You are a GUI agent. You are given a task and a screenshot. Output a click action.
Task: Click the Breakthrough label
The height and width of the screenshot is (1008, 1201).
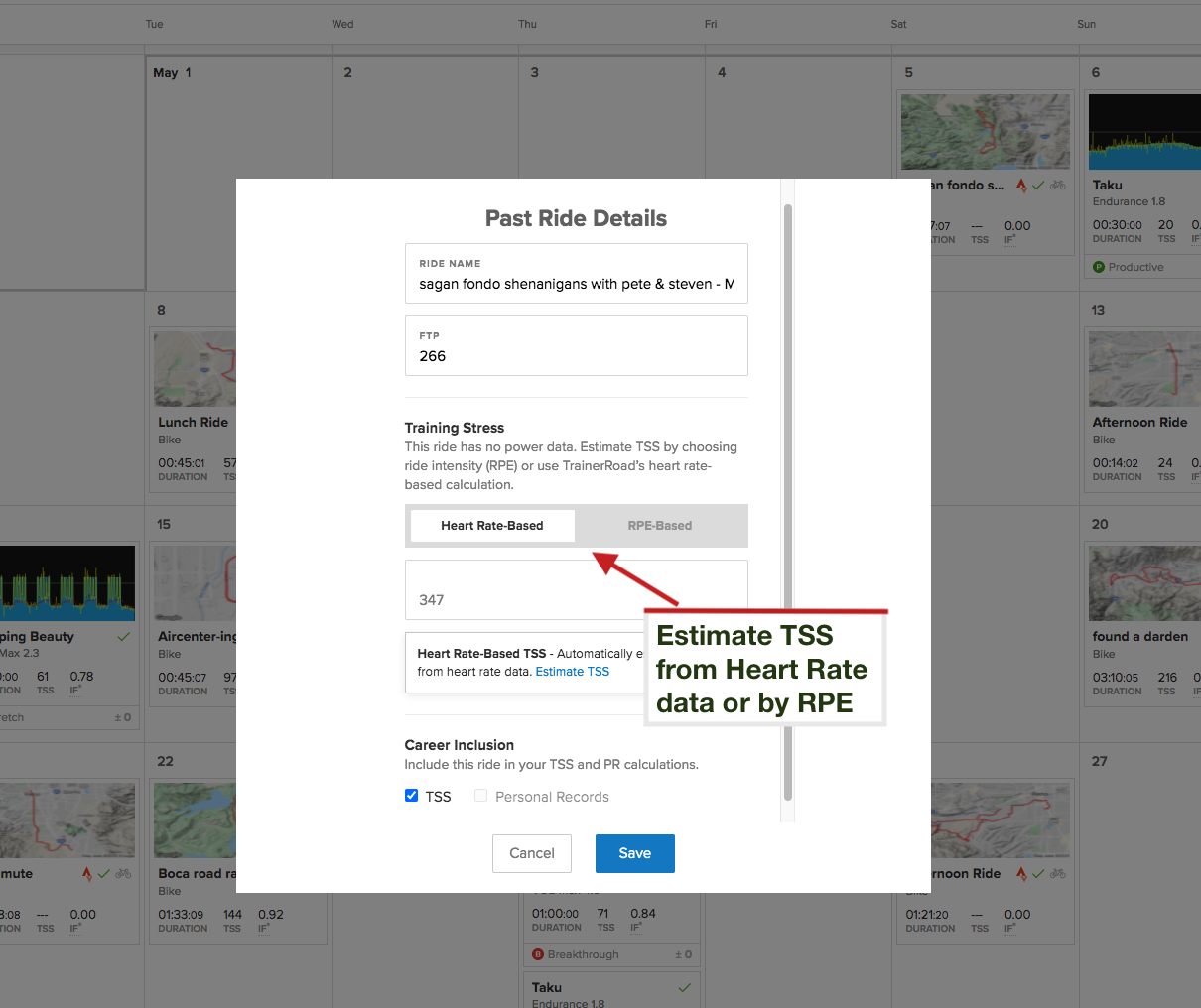(x=583, y=954)
